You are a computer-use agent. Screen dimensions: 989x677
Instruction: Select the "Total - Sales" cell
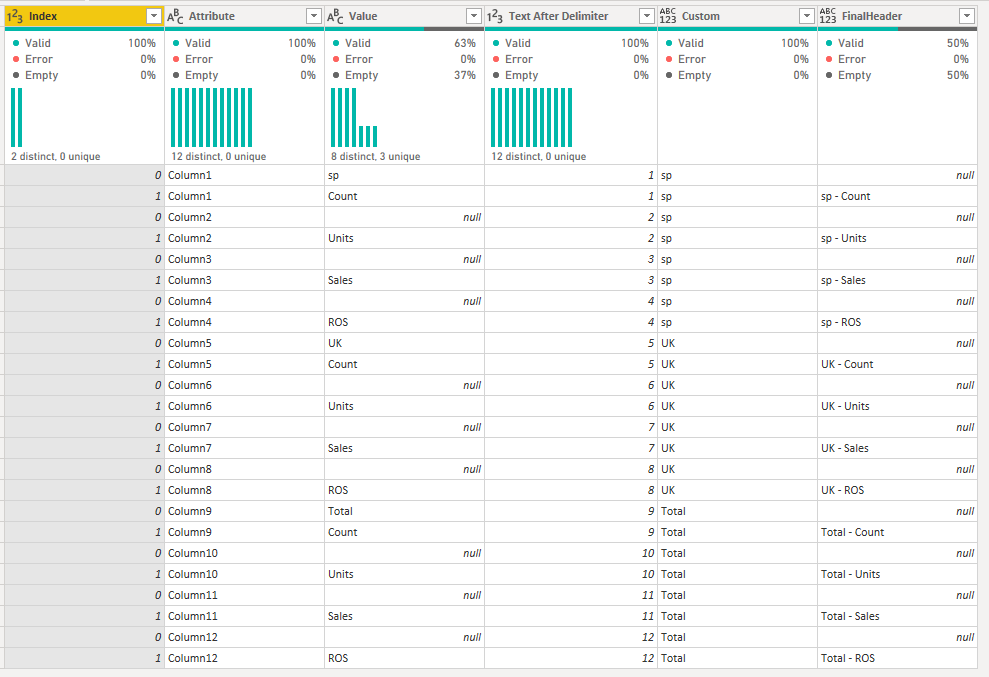(x=898, y=616)
